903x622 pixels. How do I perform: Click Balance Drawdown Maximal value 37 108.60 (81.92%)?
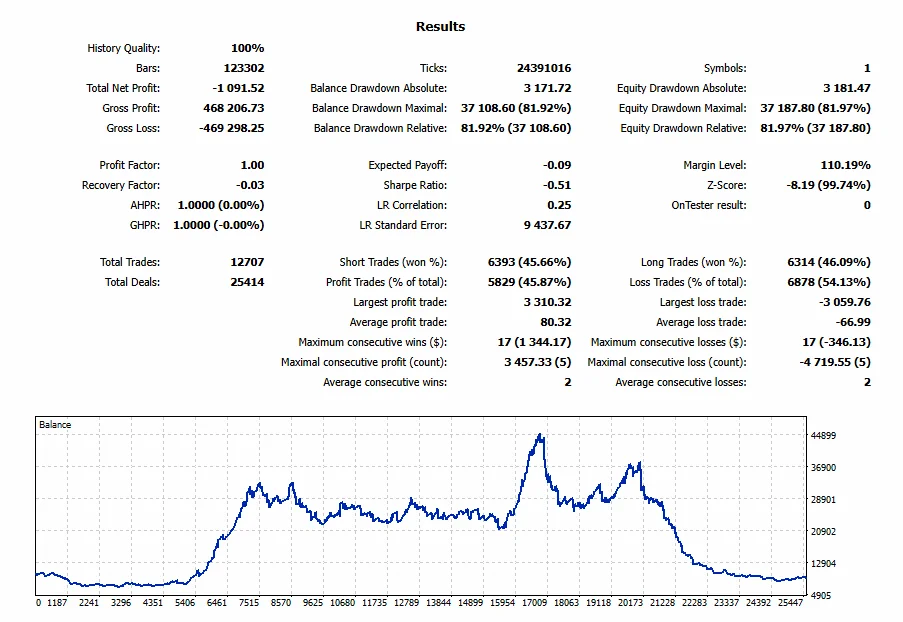(516, 108)
